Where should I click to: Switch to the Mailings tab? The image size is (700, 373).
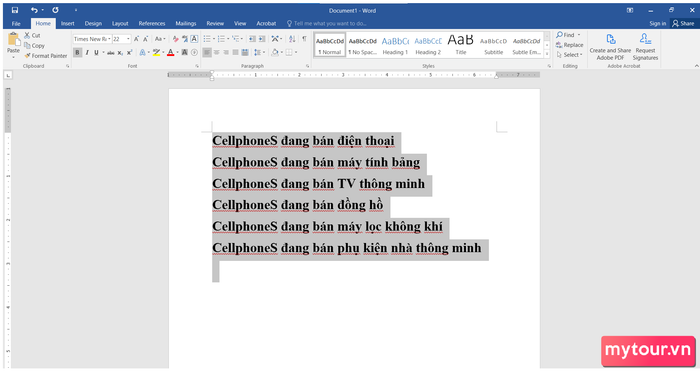click(x=186, y=24)
